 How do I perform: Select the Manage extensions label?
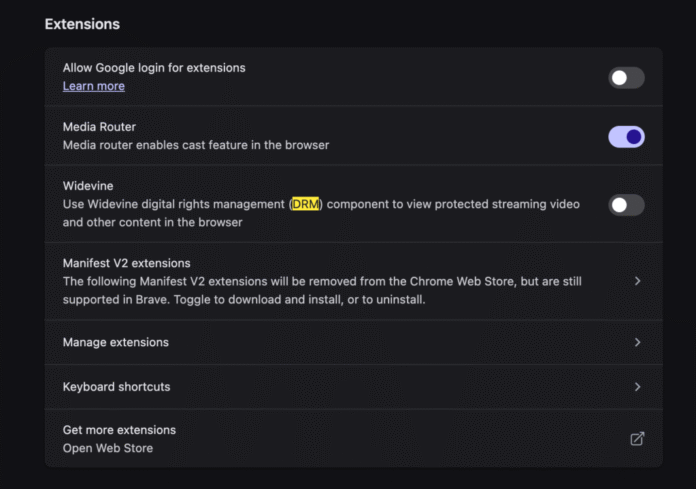pos(115,342)
